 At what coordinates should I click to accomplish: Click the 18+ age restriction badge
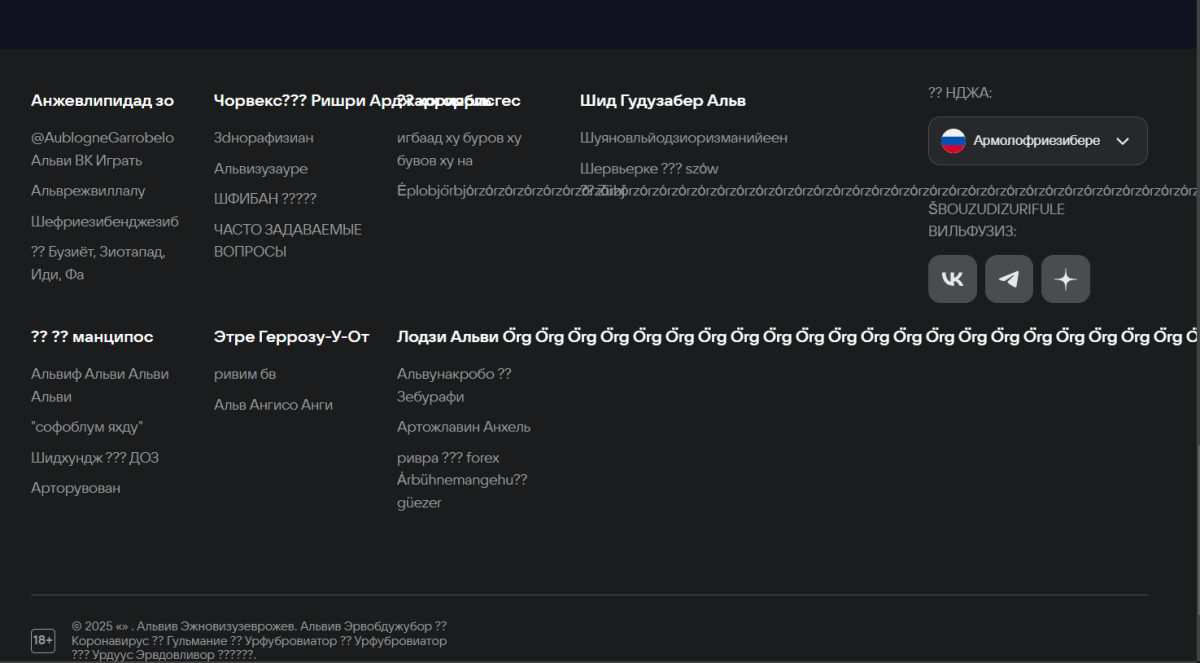[x=43, y=640]
